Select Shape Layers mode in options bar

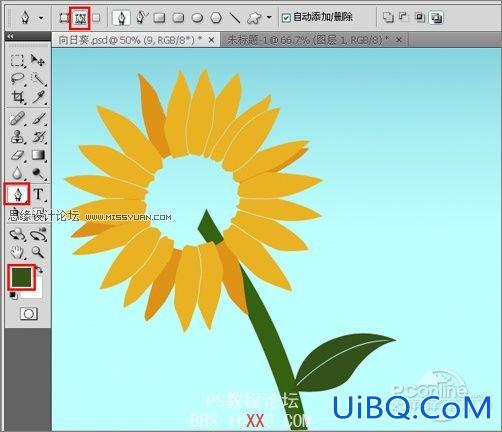[64, 18]
